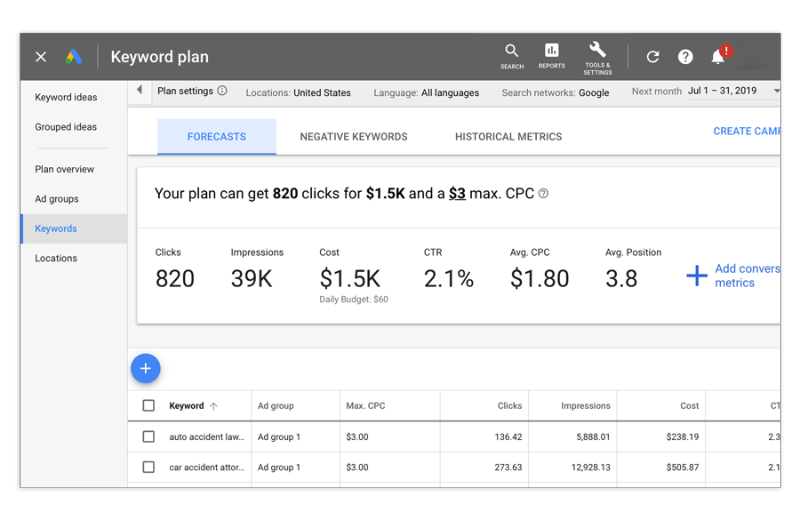The image size is (800, 520).
Task: Open the date range dropdown arrow
Action: 776,91
